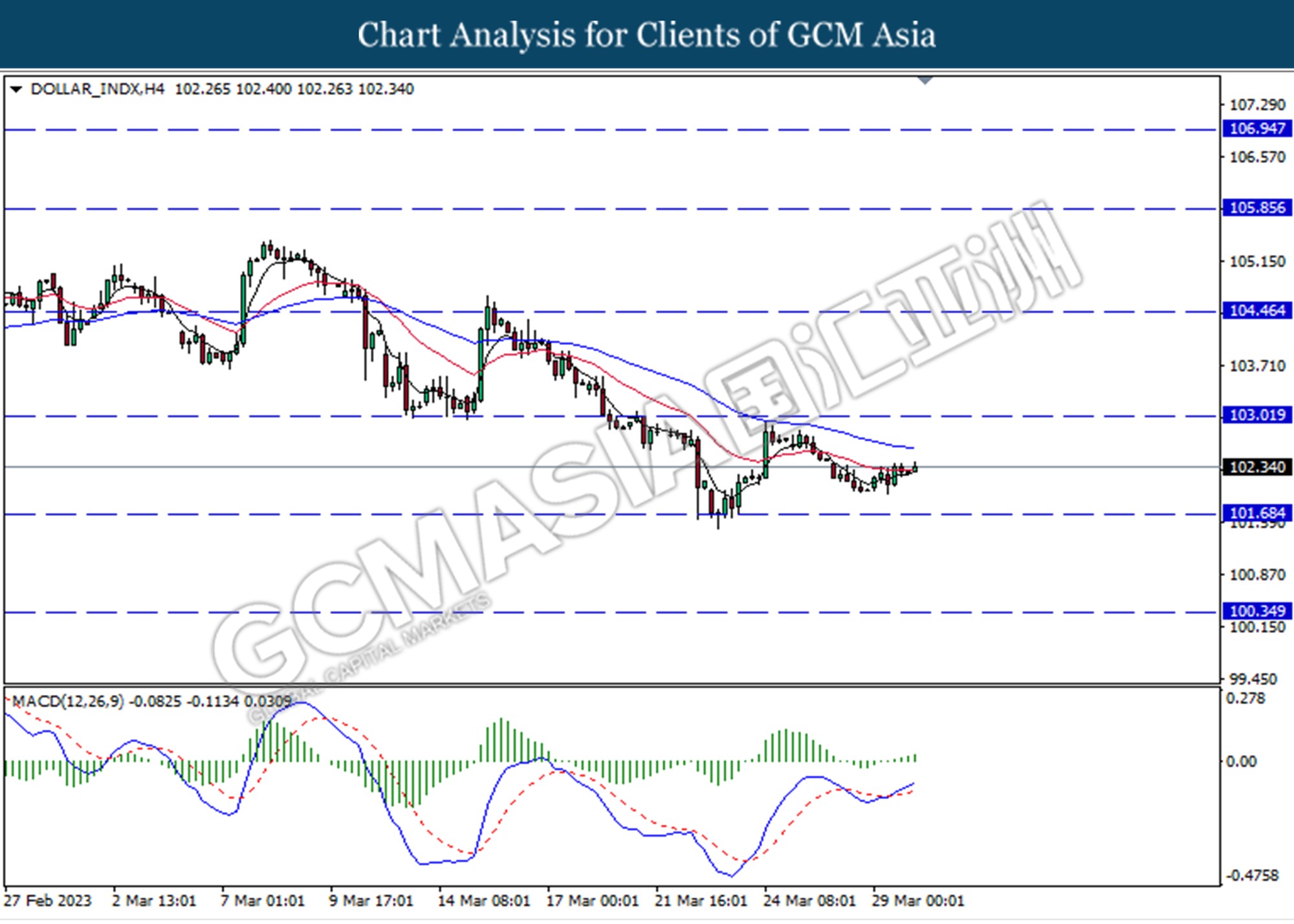This screenshot has width=1294, height=924.
Task: Click the 14 Mar 08:01 time label
Action: point(484,901)
